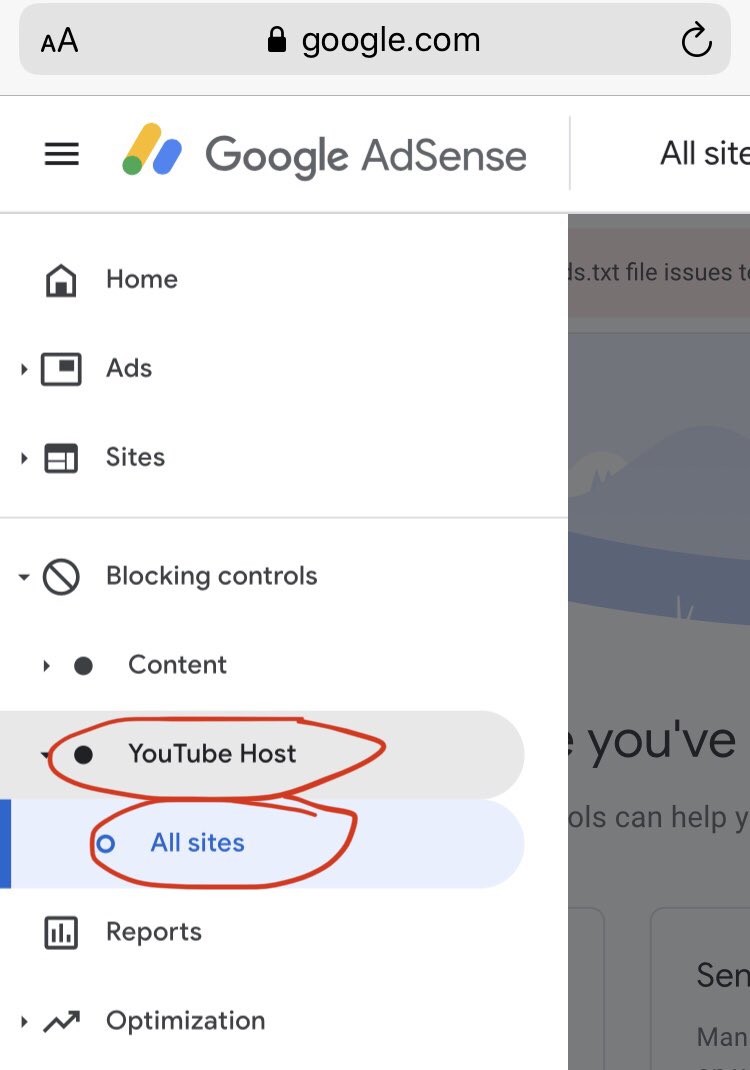Image resolution: width=750 pixels, height=1070 pixels.
Task: Select Blocking controls menu label
Action: (212, 576)
